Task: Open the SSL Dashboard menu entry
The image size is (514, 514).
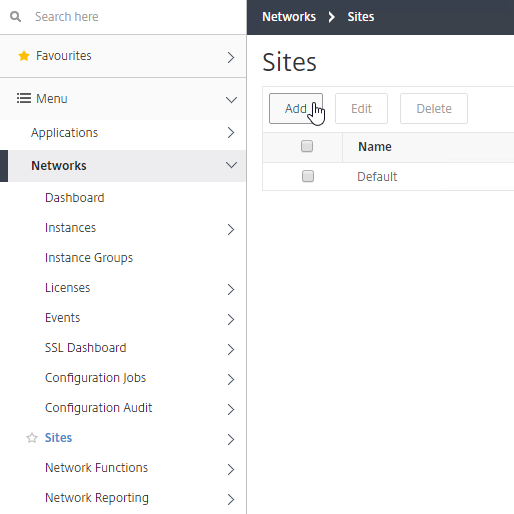Action: tap(86, 348)
